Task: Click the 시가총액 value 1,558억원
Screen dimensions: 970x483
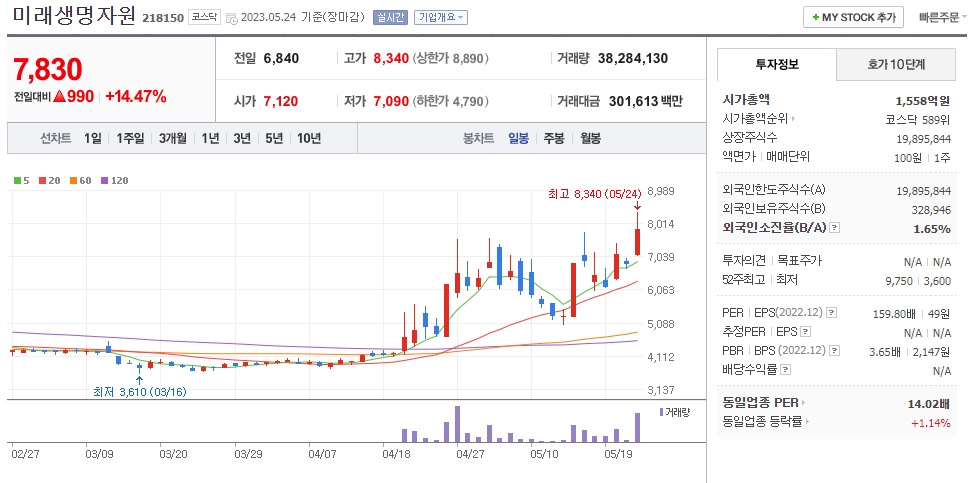Action: point(922,101)
